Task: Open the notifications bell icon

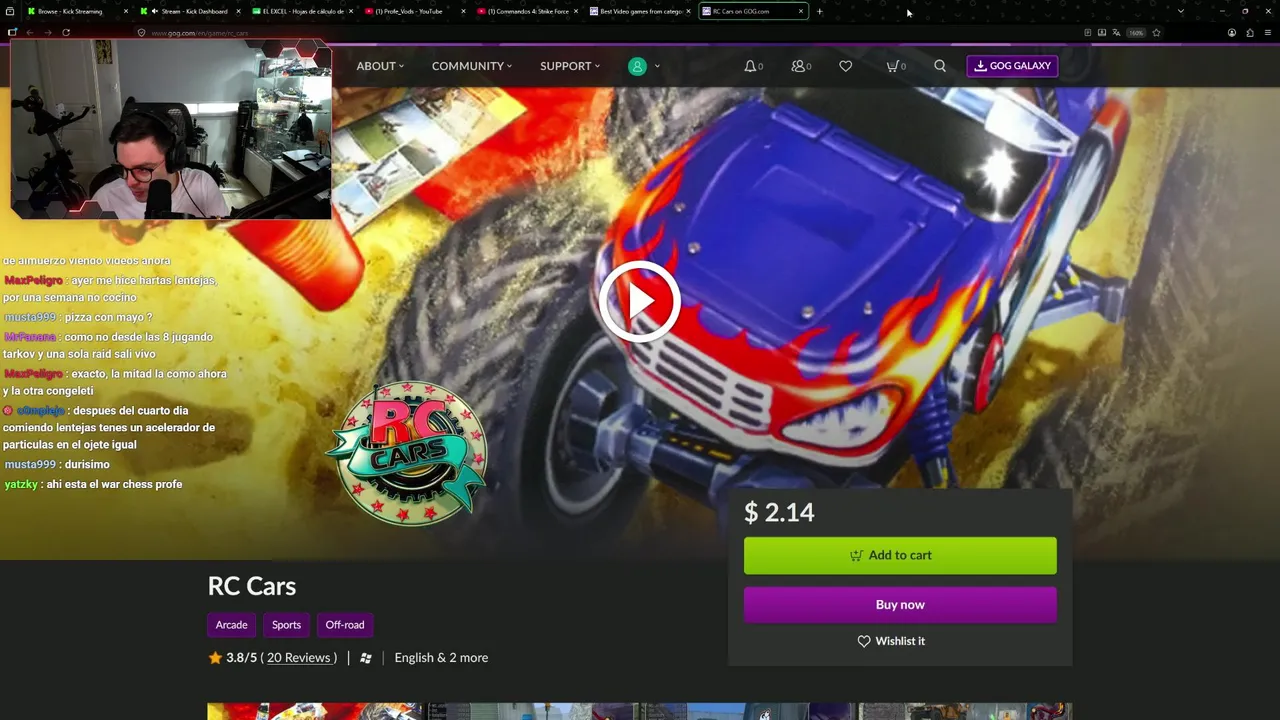Action: [x=750, y=66]
